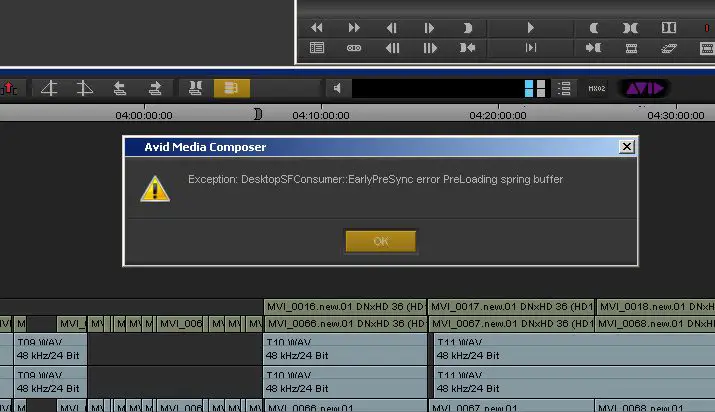
Task: Click the Add Edit slanted filmstrip icon
Action: click(669, 48)
